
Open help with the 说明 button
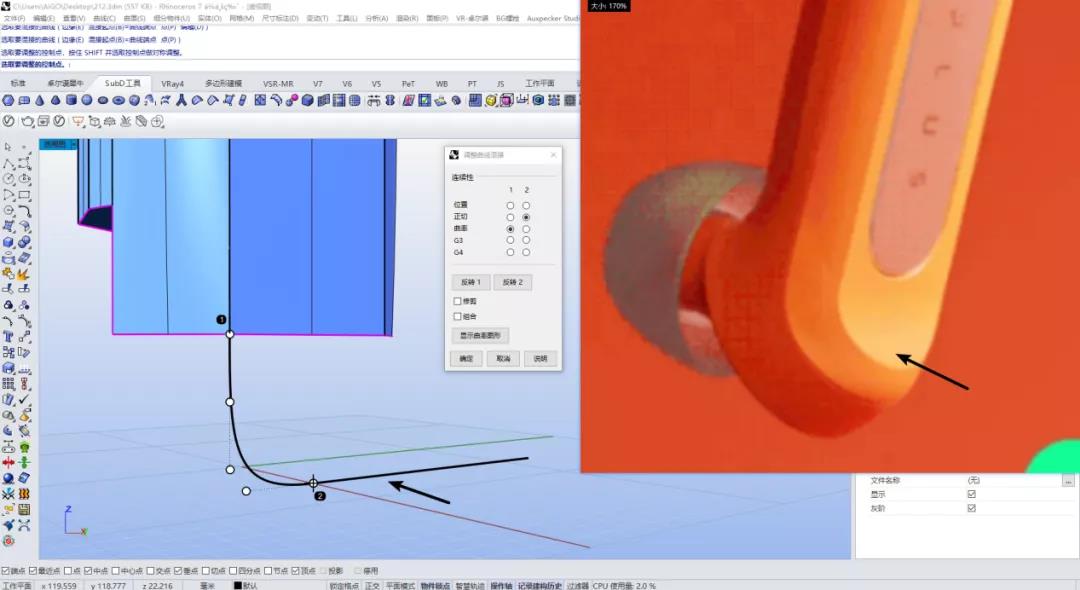pos(540,359)
